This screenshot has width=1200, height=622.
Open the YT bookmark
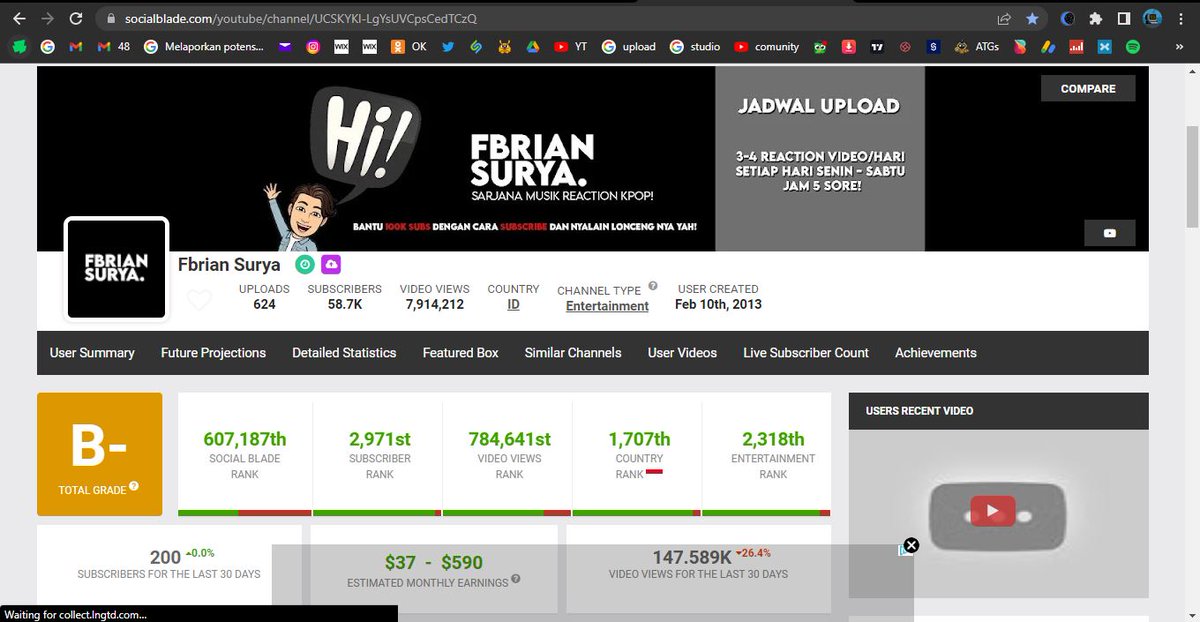[x=571, y=46]
